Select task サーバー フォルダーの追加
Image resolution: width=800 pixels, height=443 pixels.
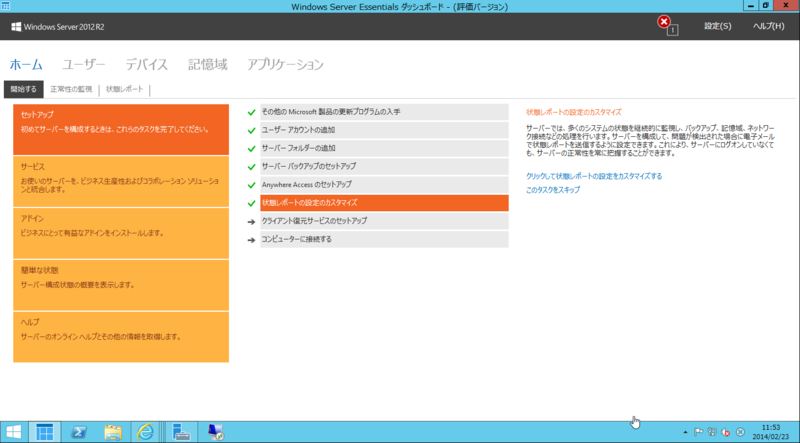click(384, 149)
